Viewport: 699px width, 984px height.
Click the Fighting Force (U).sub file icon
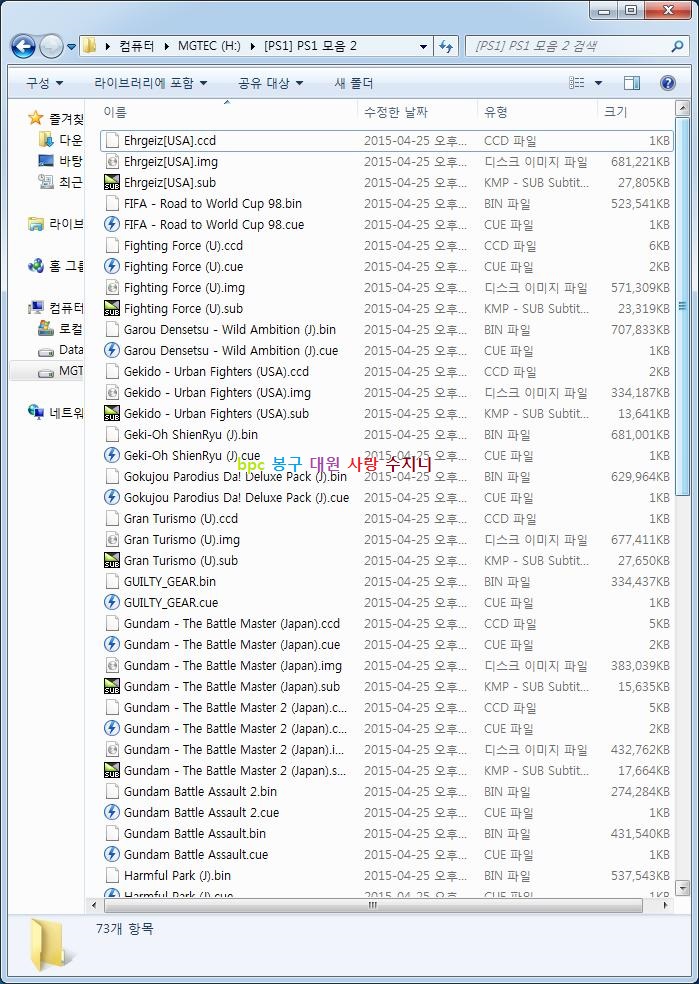click(x=112, y=309)
